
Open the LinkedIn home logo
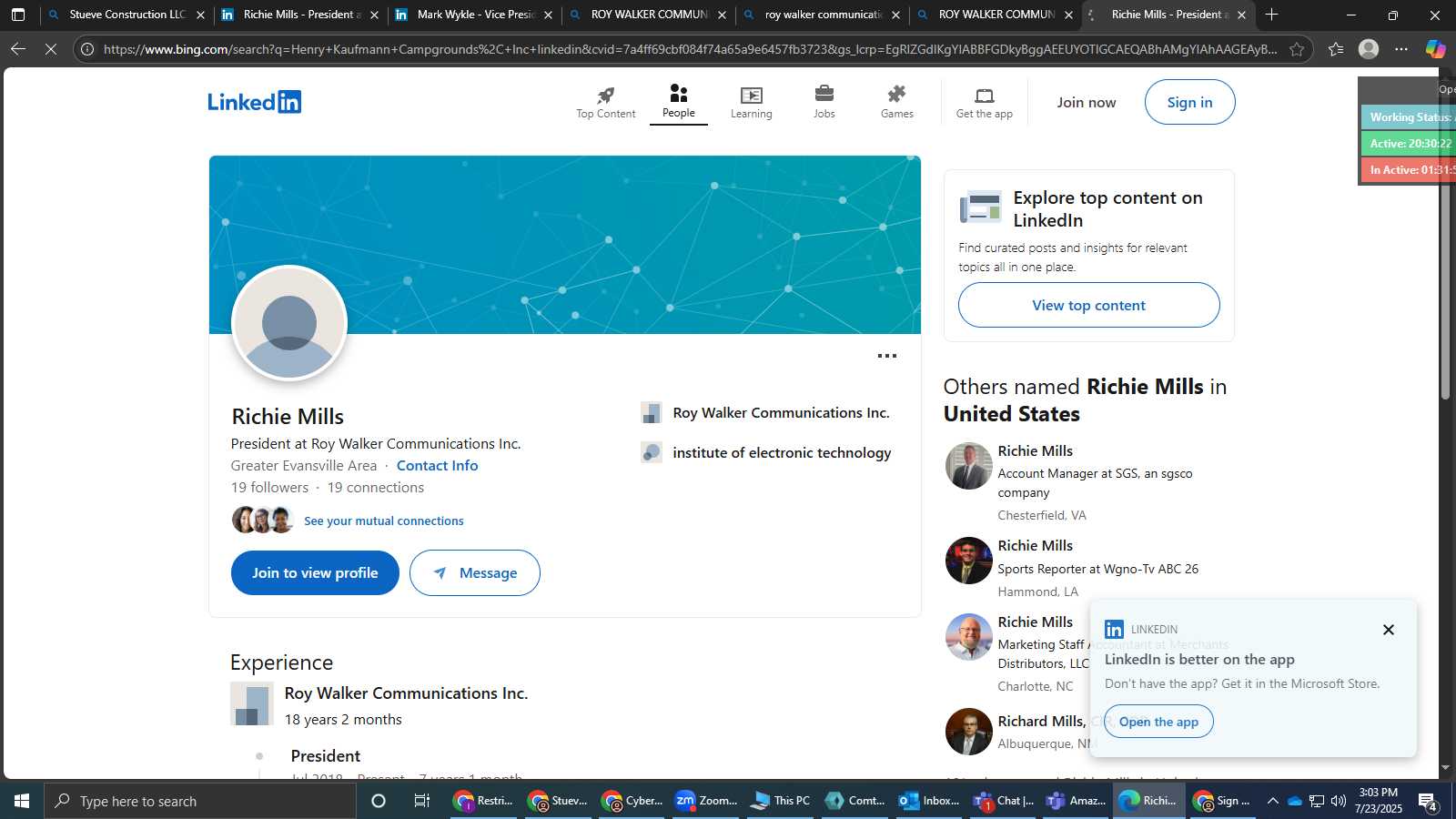[x=254, y=102]
